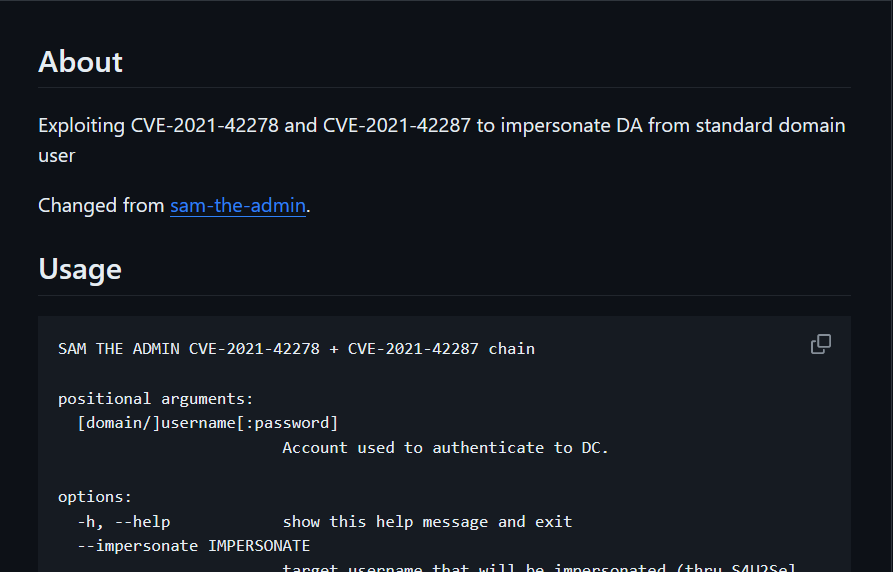
Task: Click the '--impersonate IMPERSONATE' option line
Action: [194, 546]
